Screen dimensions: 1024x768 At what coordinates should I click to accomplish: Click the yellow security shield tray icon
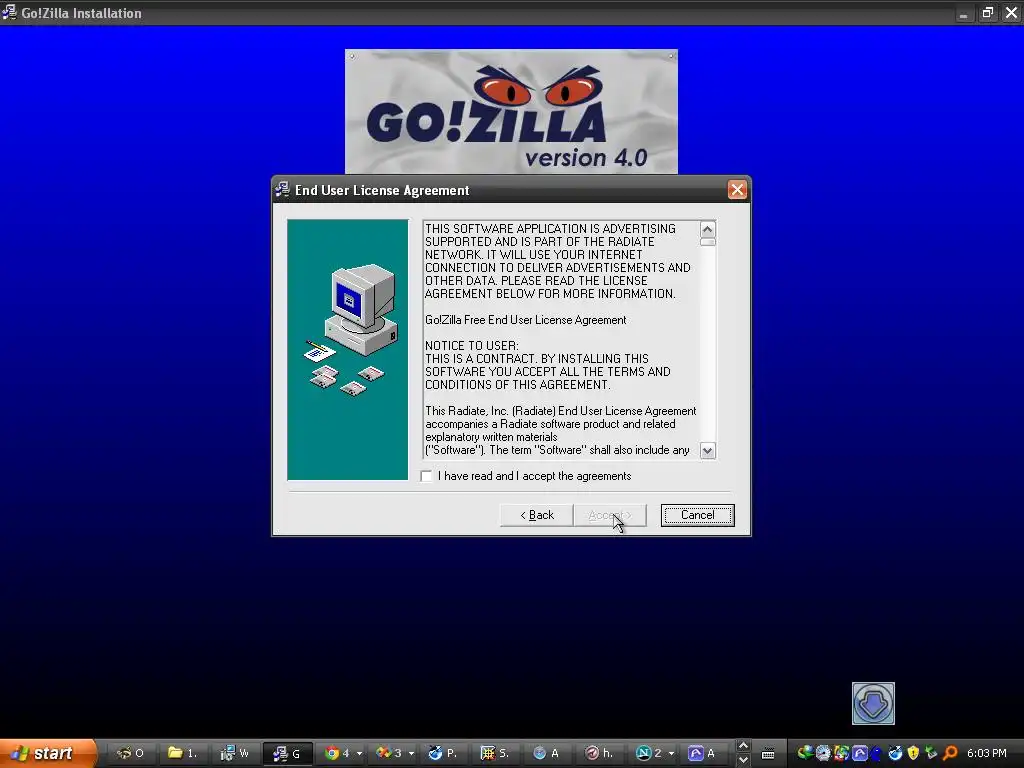[913, 753]
